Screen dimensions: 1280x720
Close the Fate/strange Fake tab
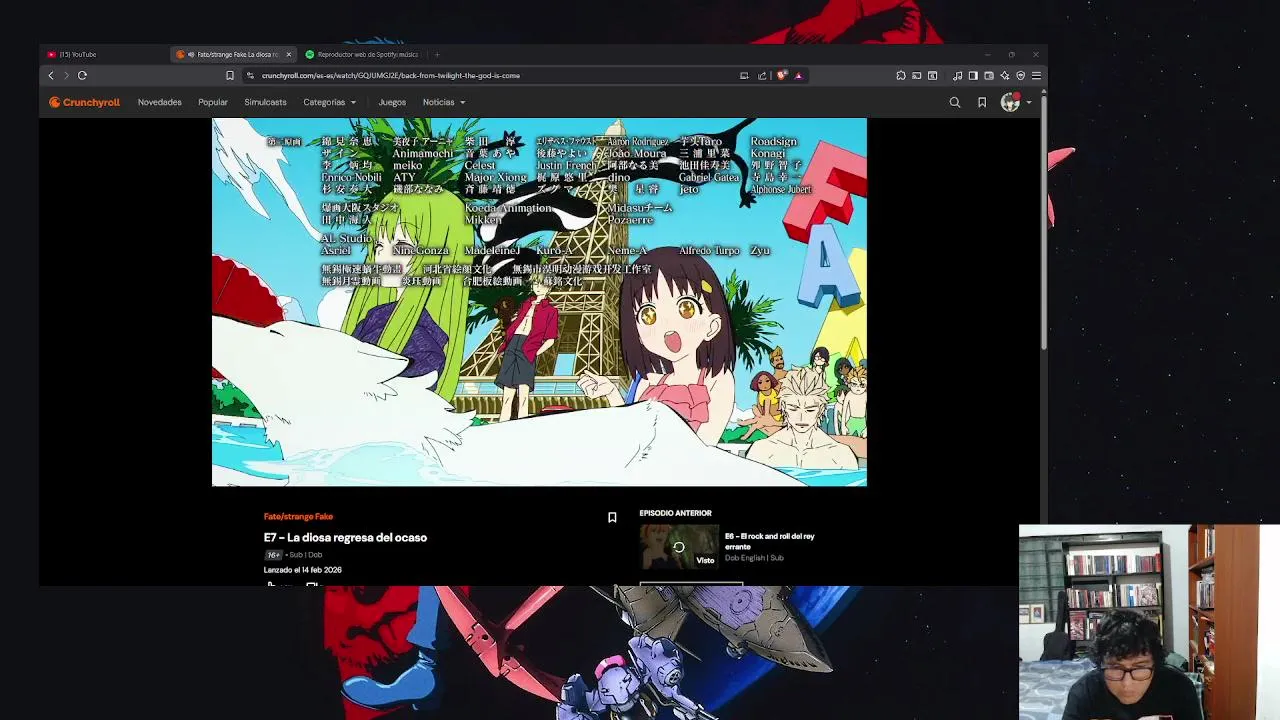(289, 54)
